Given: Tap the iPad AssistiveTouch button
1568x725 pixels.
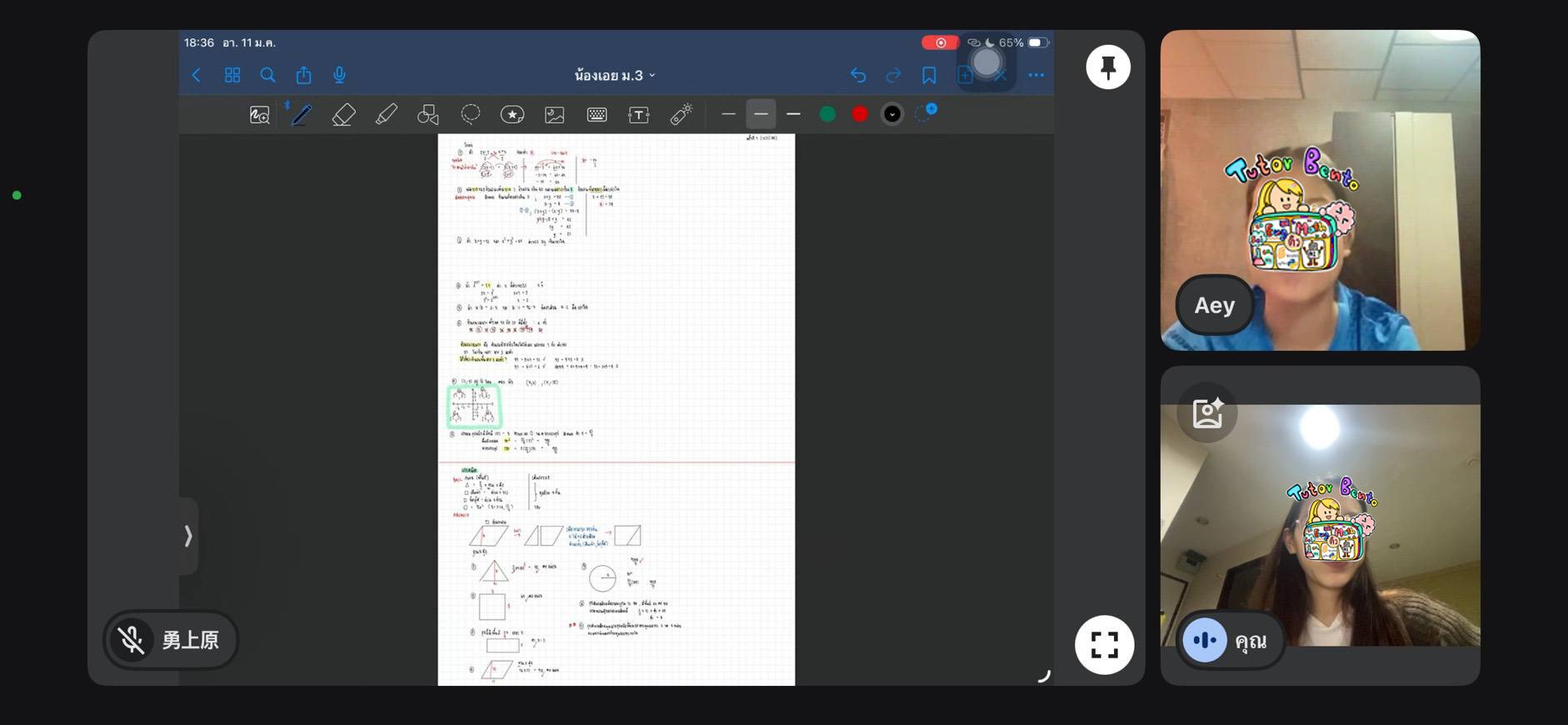Looking at the screenshot, I should pyautogui.click(x=986, y=62).
